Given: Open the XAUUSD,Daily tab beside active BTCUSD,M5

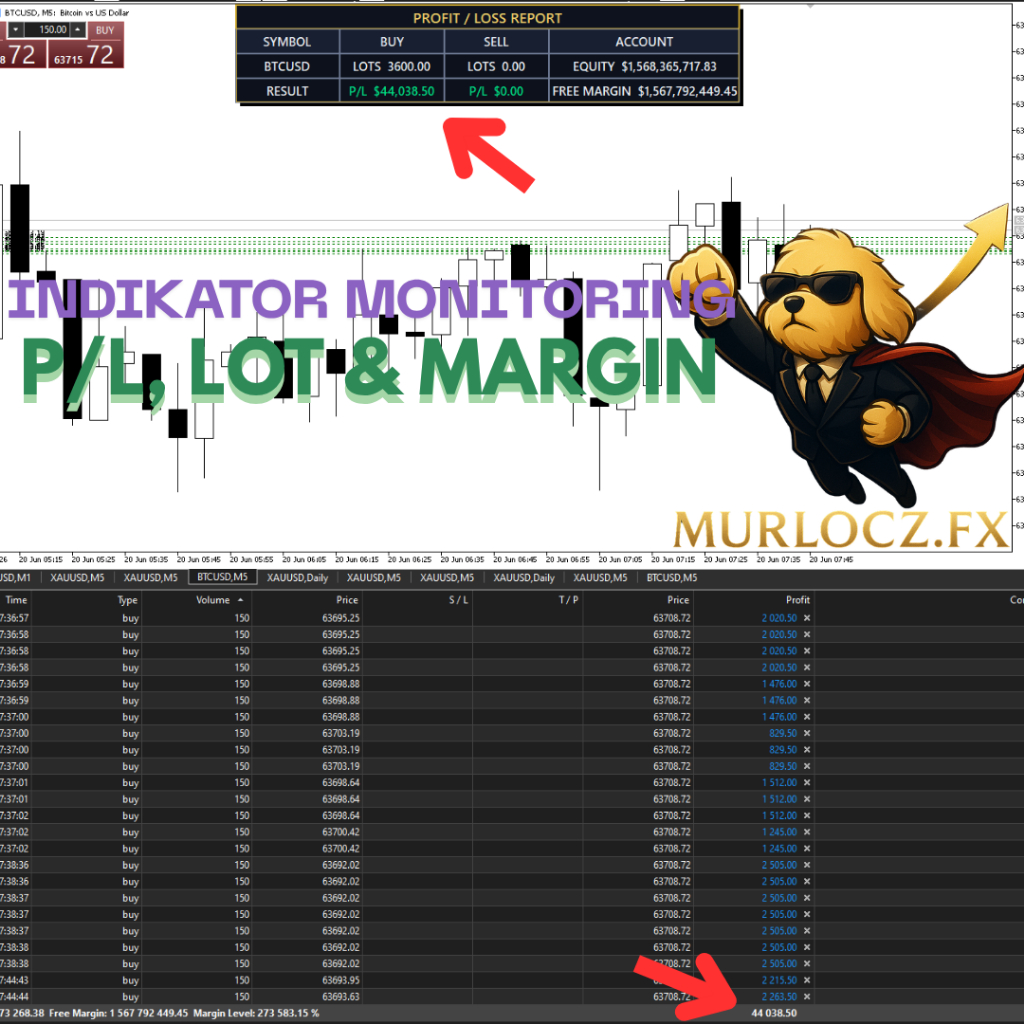Looking at the screenshot, I should pos(297,577).
